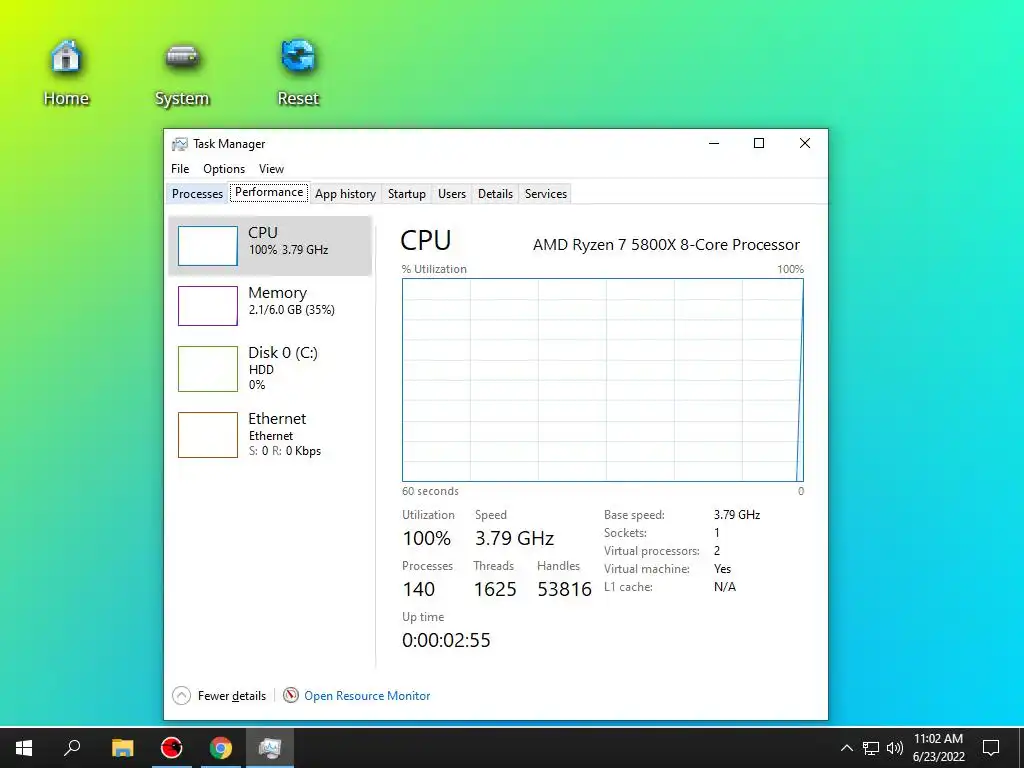Screen dimensions: 1024x768
Task: Click the Handles count 53816
Action: [564, 589]
